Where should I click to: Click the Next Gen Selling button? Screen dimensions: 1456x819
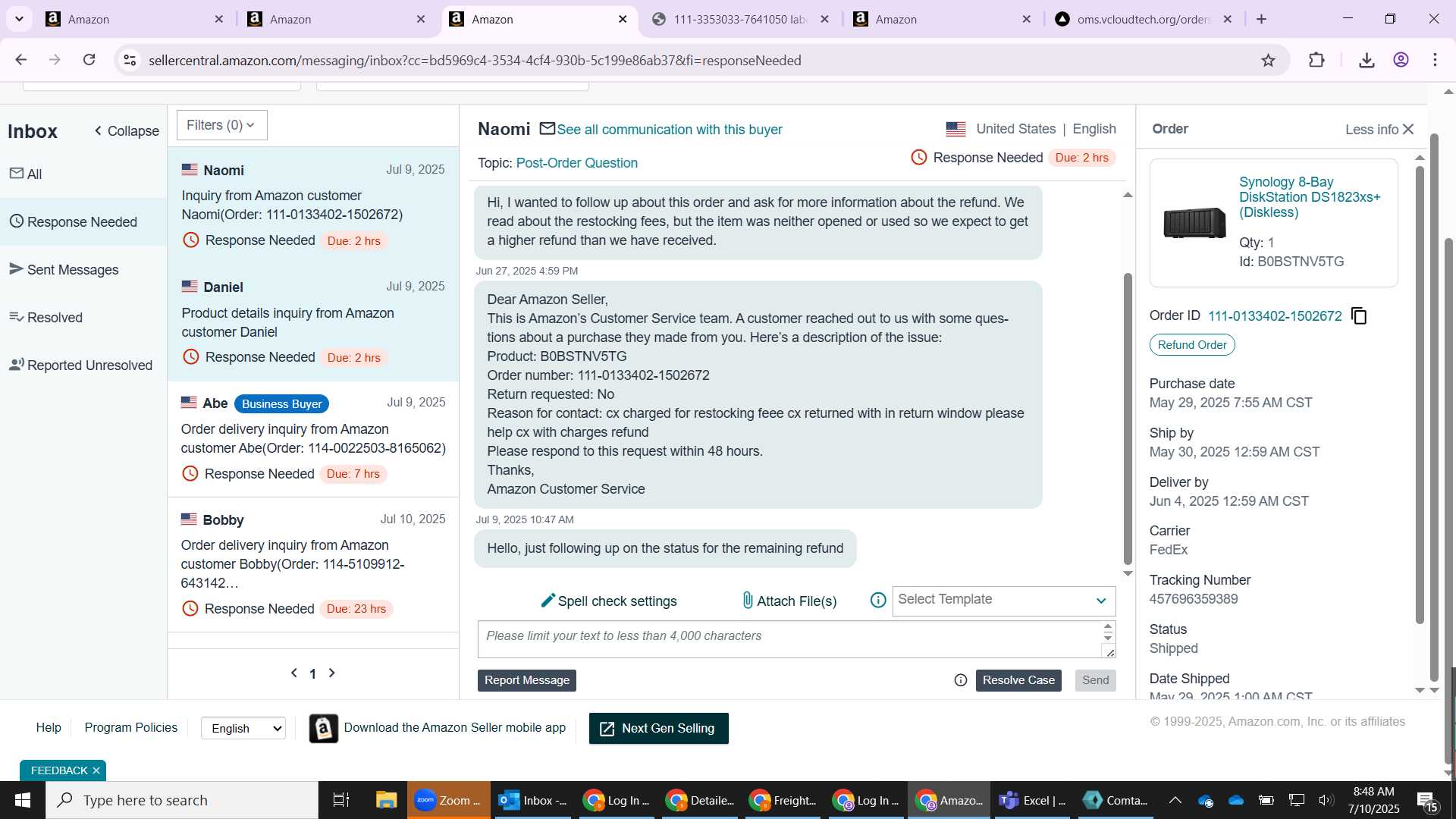pyautogui.click(x=658, y=728)
